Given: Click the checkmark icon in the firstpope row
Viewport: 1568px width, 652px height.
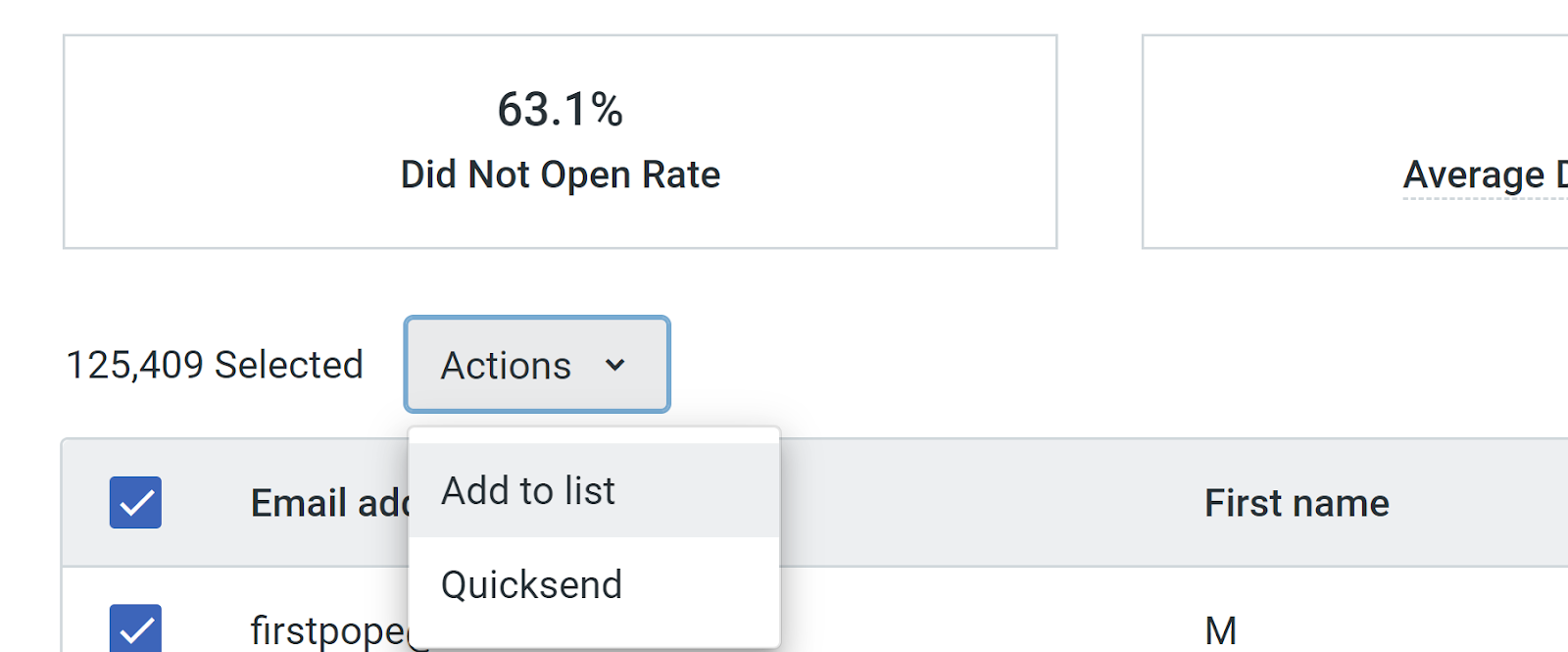Looking at the screenshot, I should [136, 629].
